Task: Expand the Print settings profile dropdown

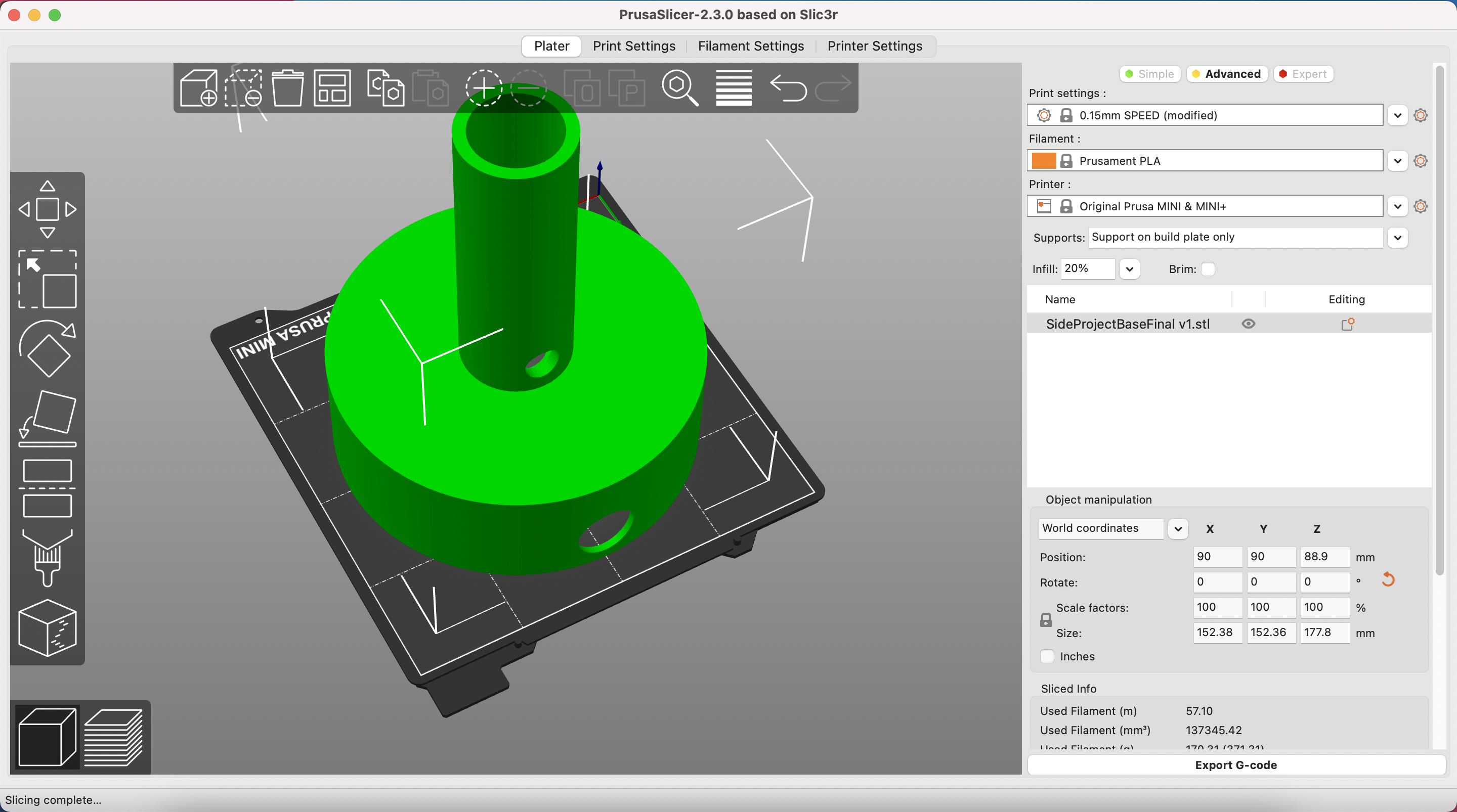Action: 1397,114
